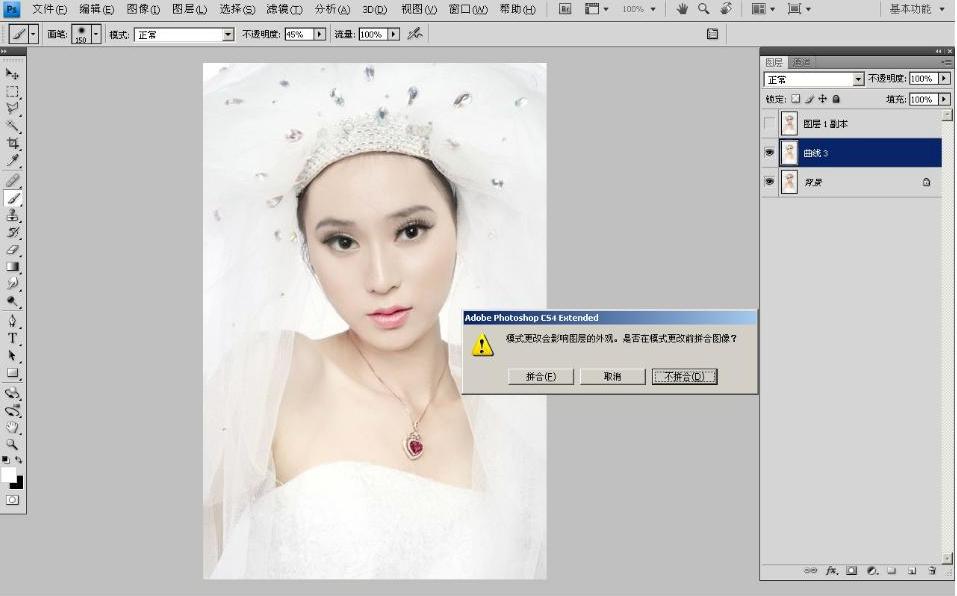
Task: Open the 流量 flow slider arrow
Action: [x=394, y=35]
